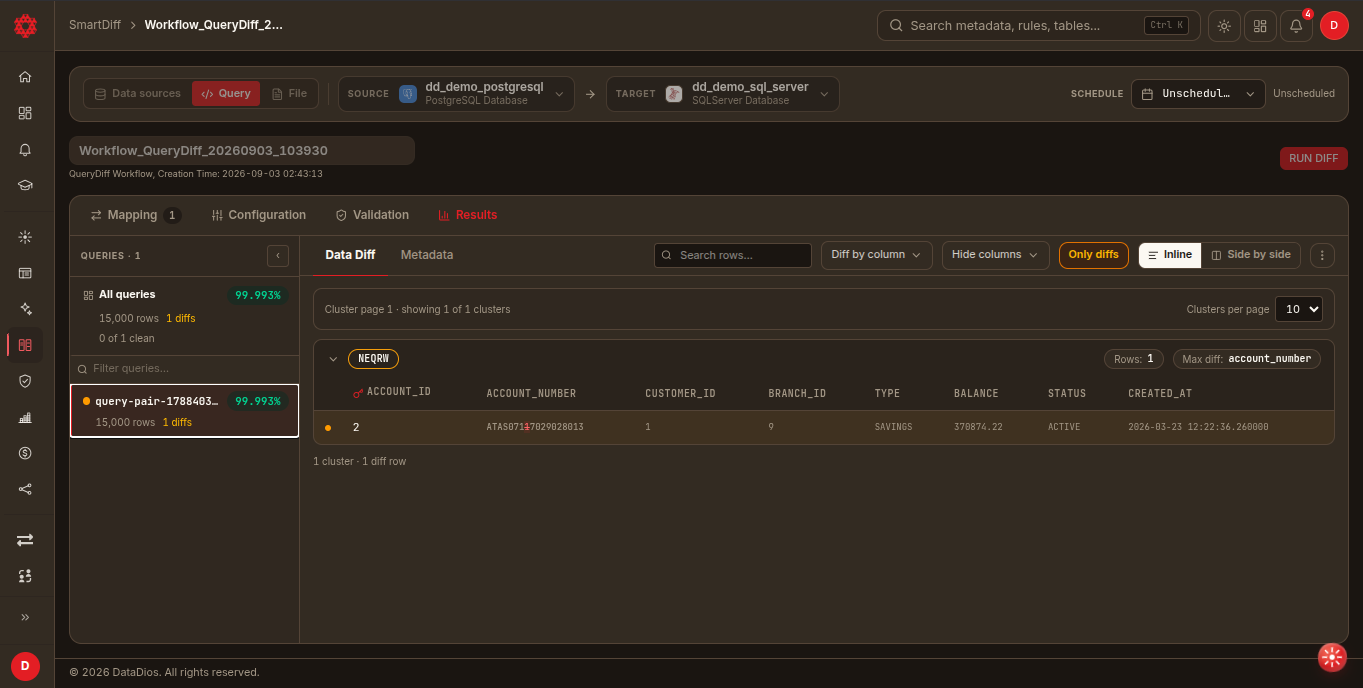The height and width of the screenshot is (688, 1363).
Task: Expand the sidebar with double chevron
Action: (x=25, y=617)
